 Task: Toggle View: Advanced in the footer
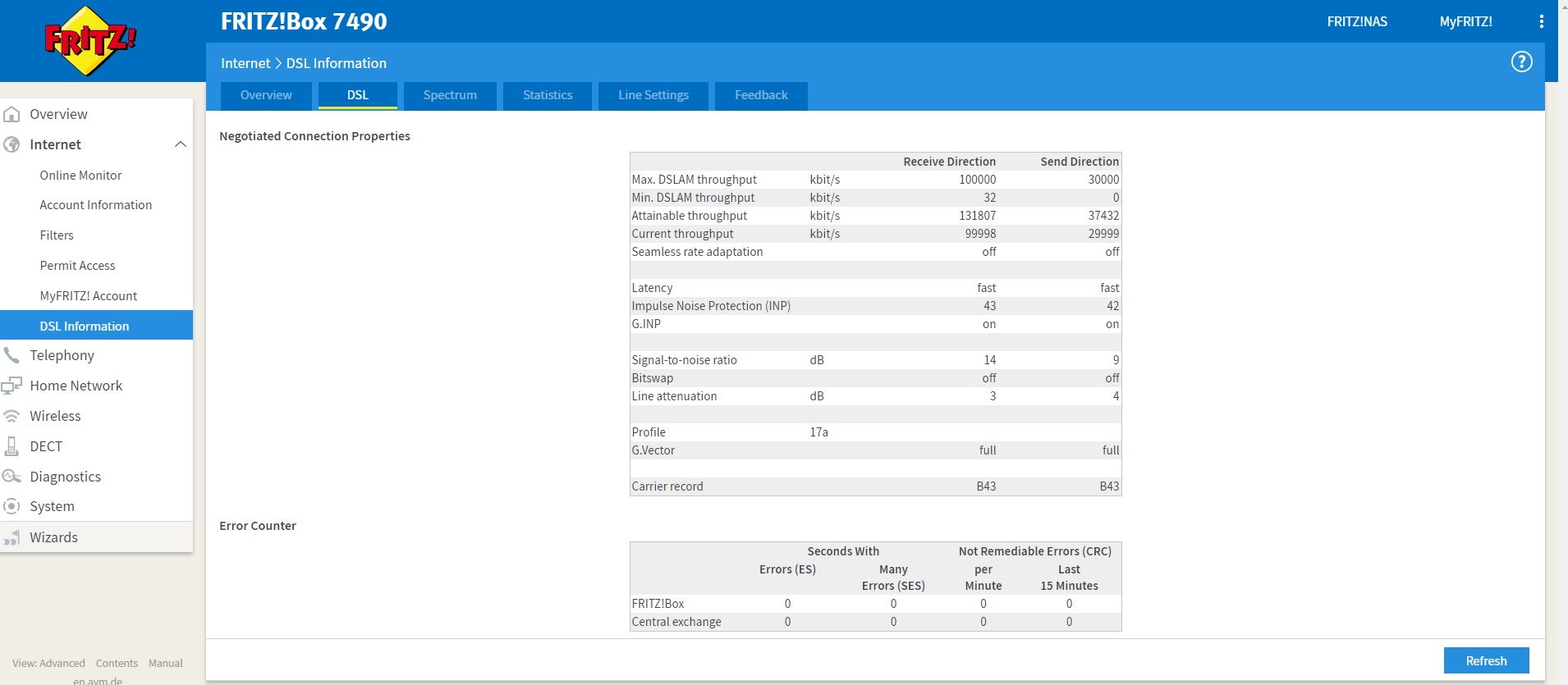point(48,663)
